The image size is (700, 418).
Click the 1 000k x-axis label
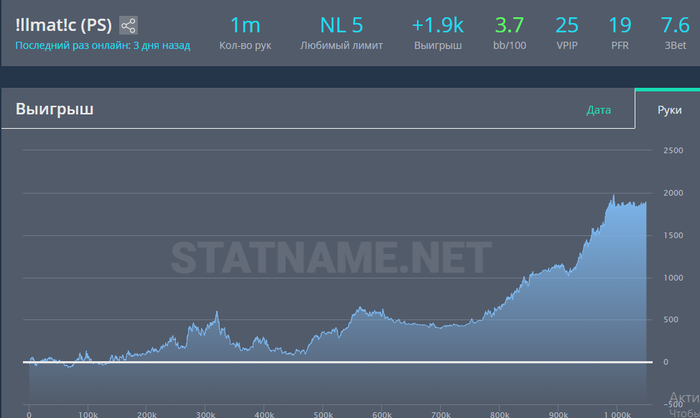617,414
